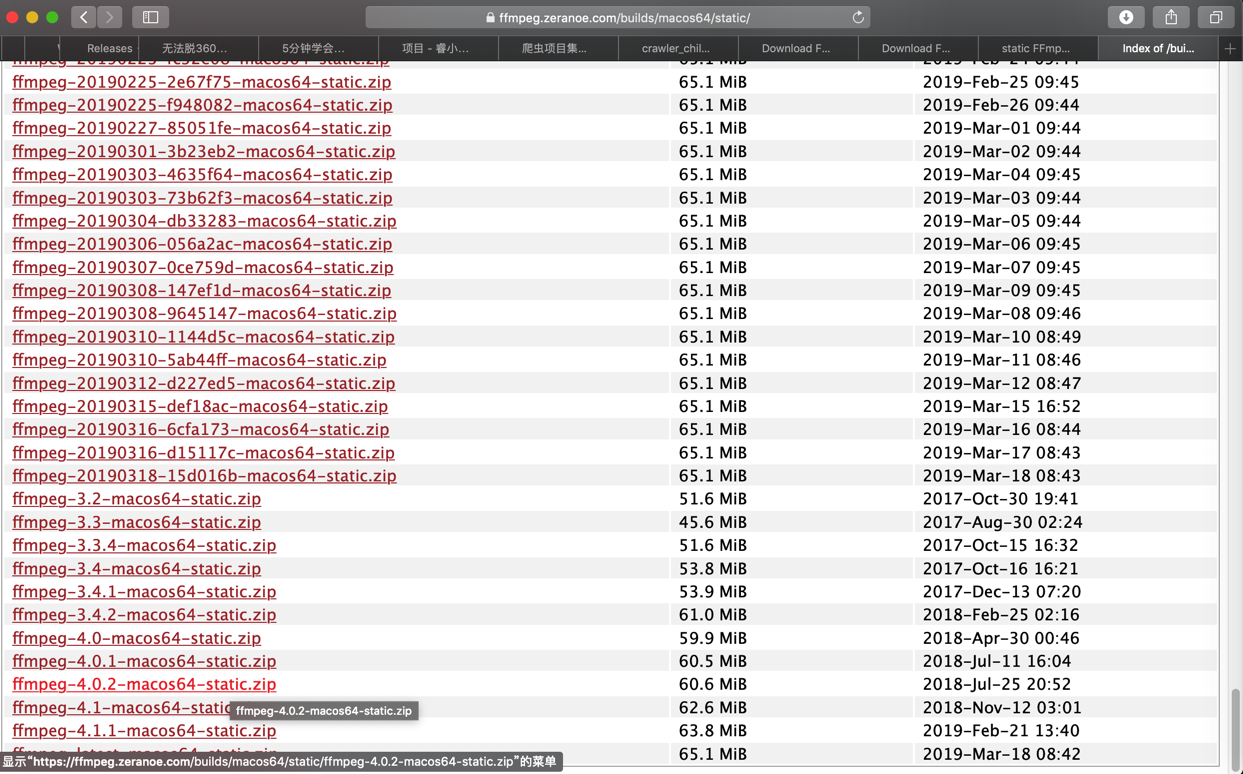The height and width of the screenshot is (774, 1243).
Task: Click the forward navigation arrow
Action: pos(108,16)
